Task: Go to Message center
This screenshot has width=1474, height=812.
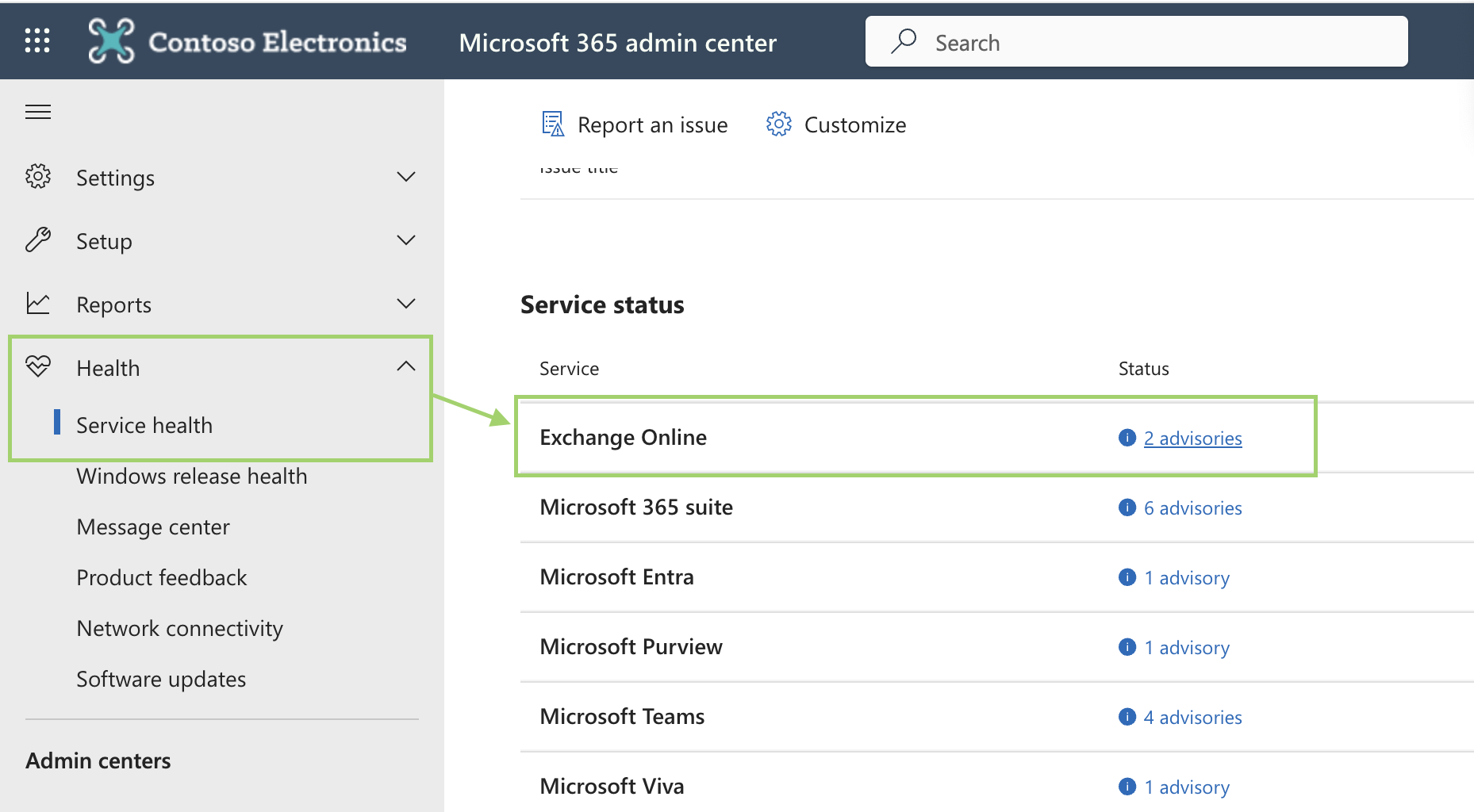Action: click(153, 527)
